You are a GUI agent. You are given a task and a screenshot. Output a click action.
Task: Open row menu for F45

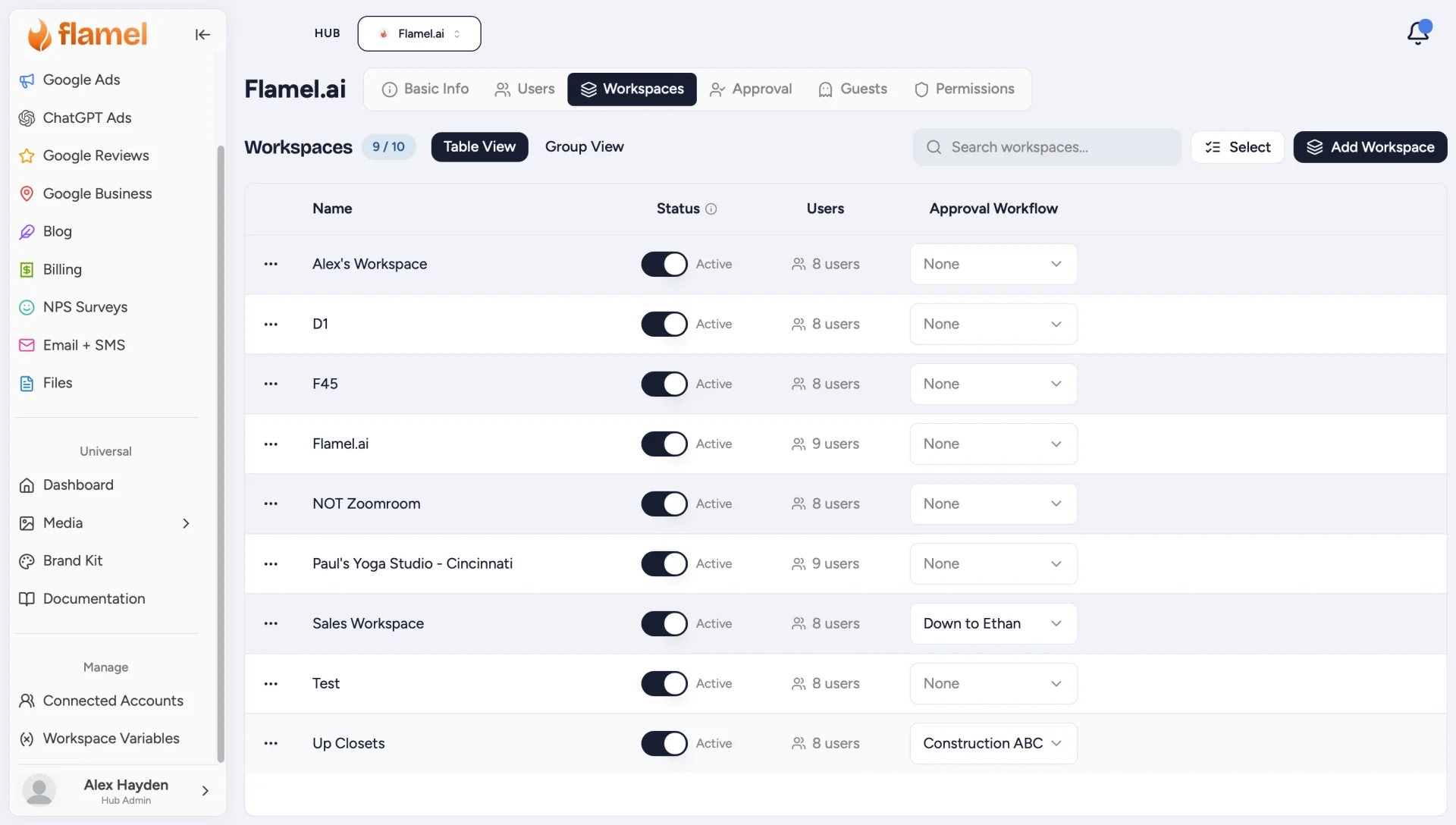click(271, 384)
